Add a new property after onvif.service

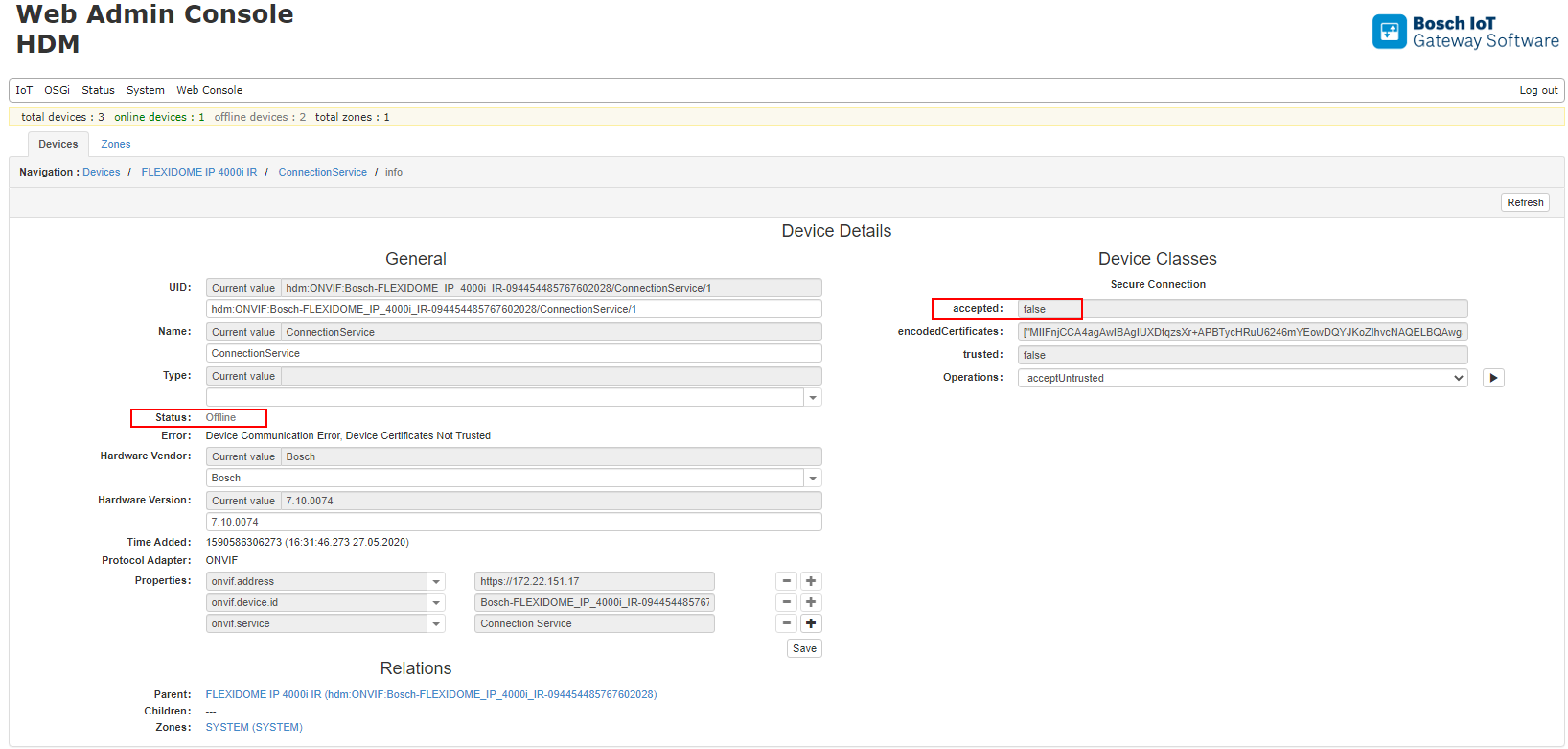point(811,623)
